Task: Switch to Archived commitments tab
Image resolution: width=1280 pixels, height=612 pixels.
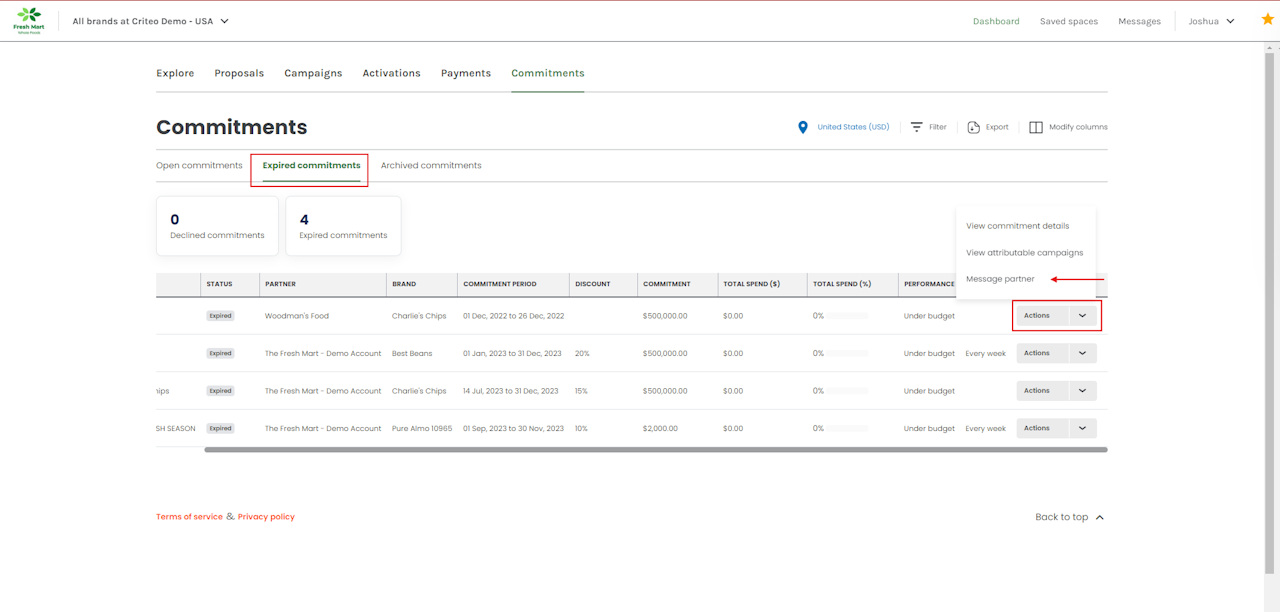Action: [431, 166]
